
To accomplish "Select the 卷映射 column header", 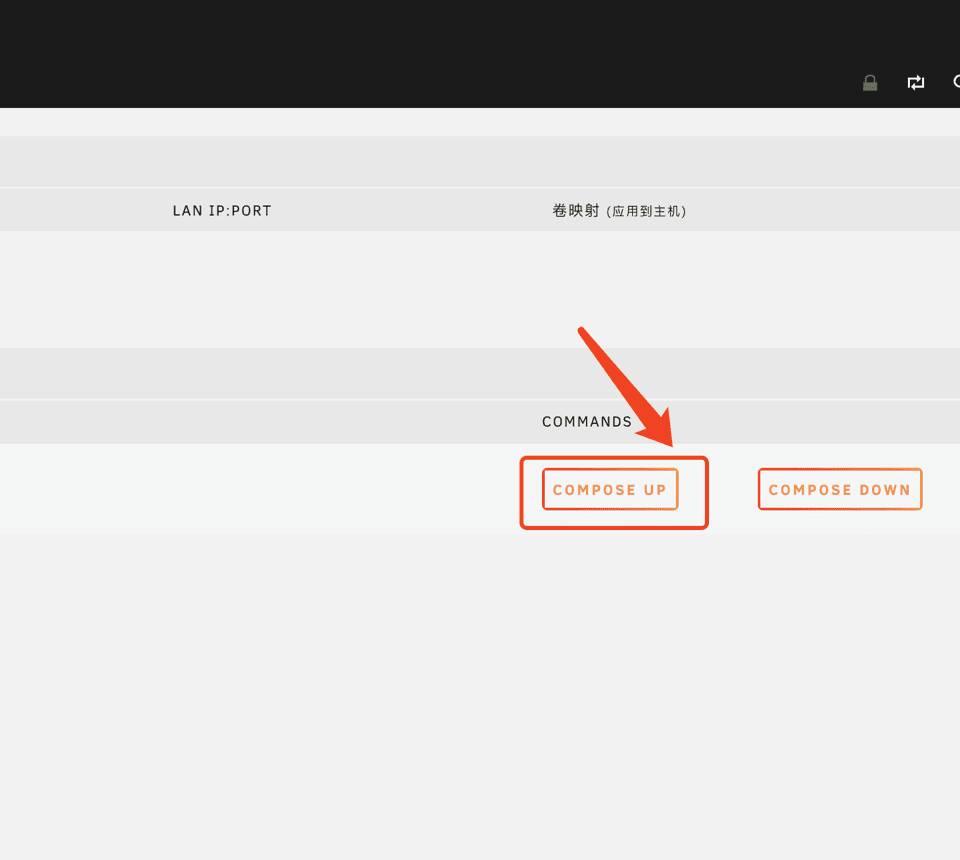I will [576, 211].
